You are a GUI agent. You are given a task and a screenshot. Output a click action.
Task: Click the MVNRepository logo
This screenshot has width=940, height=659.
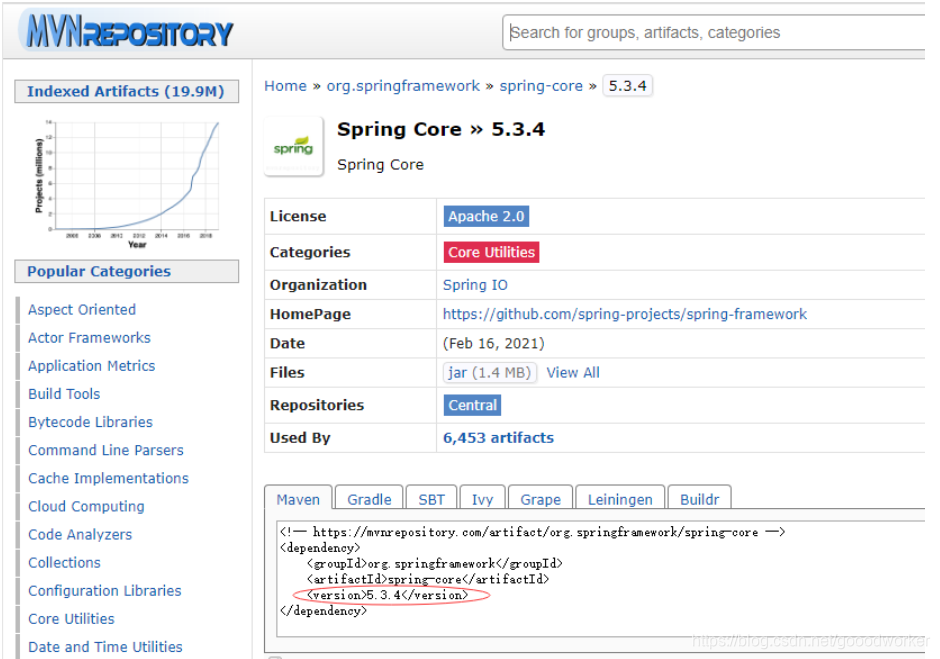coord(128,32)
